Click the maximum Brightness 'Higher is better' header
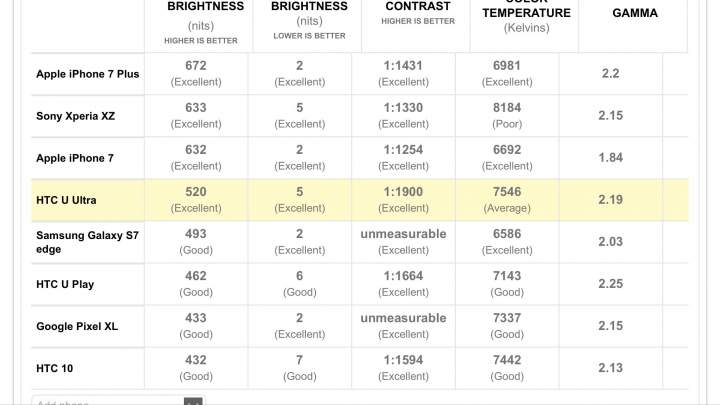720x405 pixels. 205,22
